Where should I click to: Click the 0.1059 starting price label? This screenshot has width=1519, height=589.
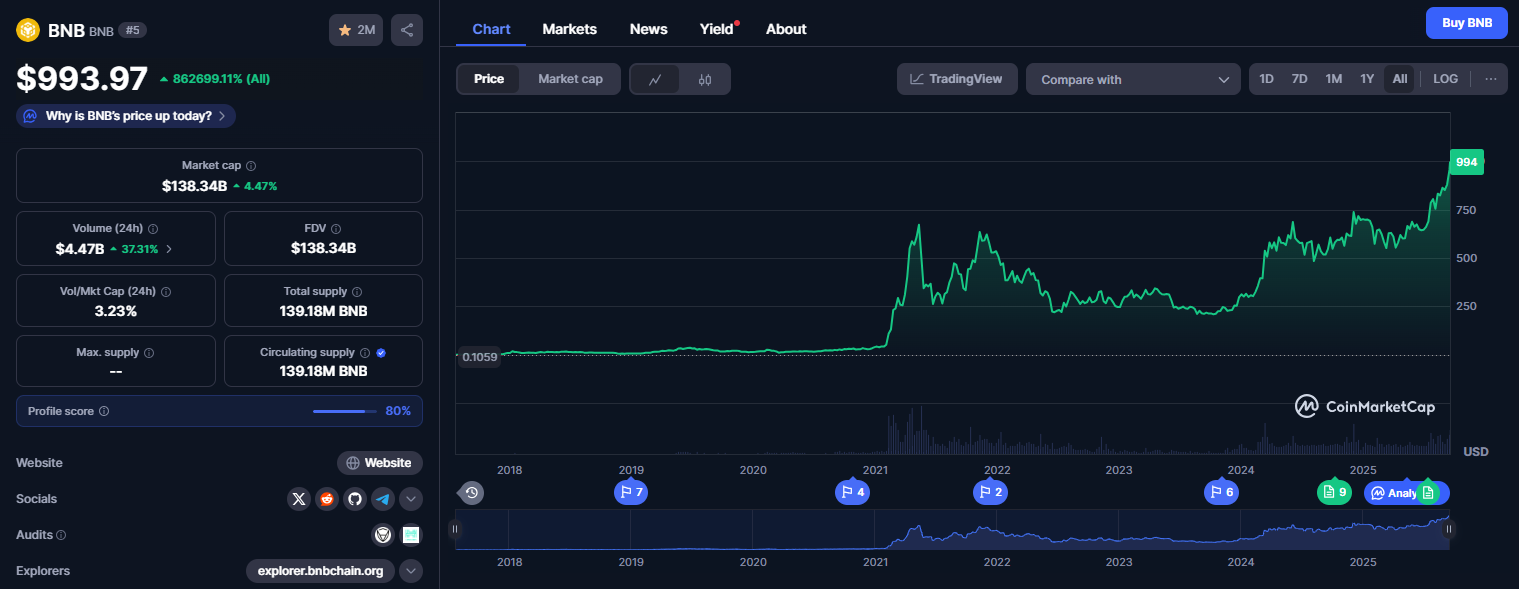coord(479,356)
